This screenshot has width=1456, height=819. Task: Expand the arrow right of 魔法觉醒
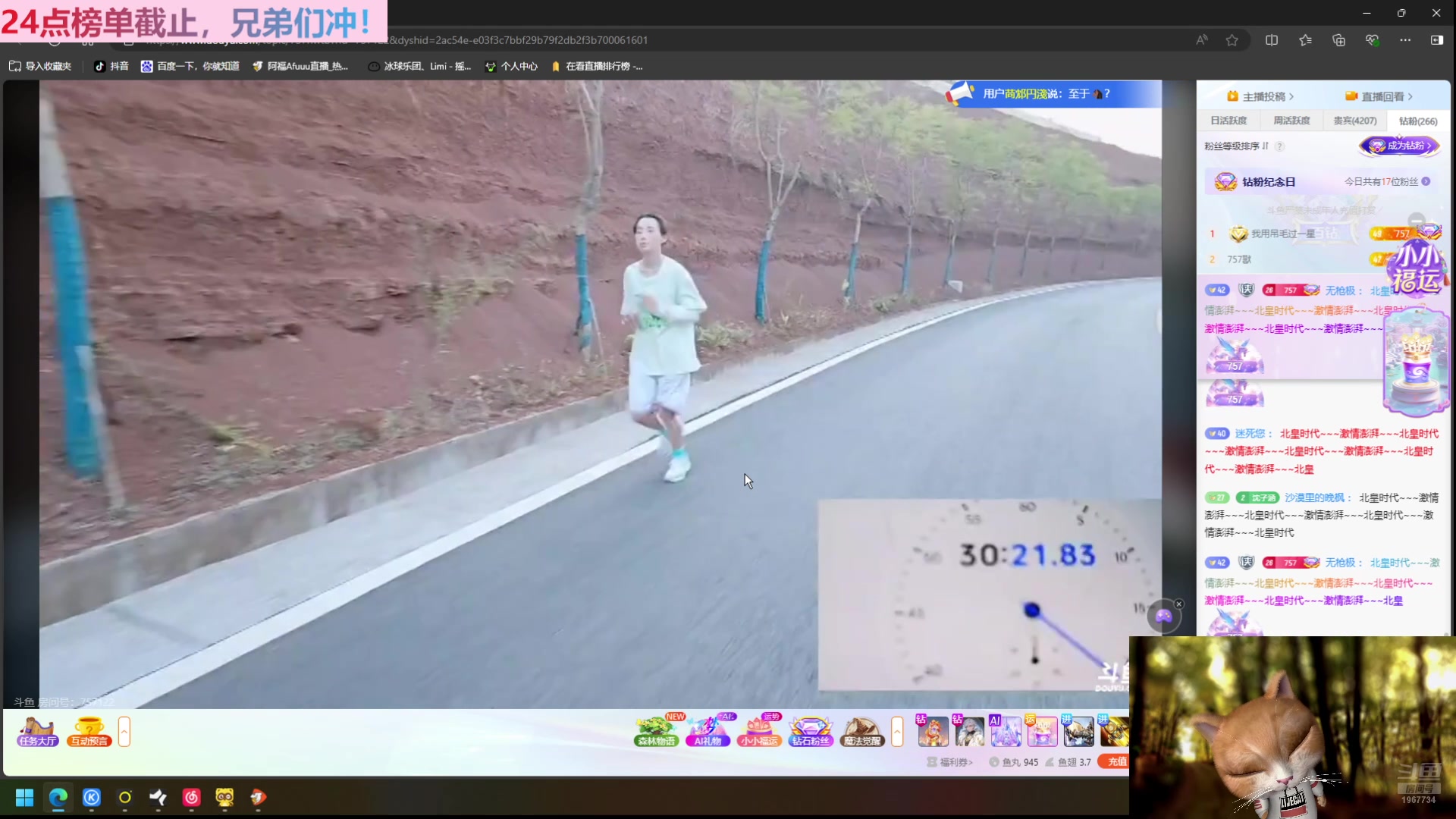click(897, 732)
